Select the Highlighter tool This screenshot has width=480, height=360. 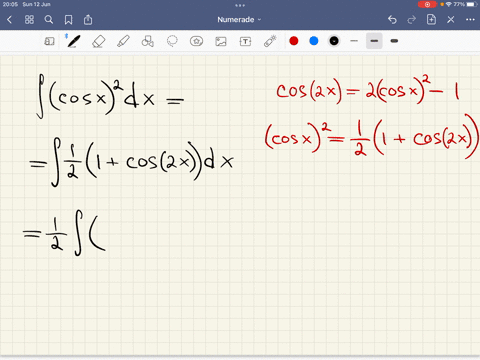click(123, 41)
